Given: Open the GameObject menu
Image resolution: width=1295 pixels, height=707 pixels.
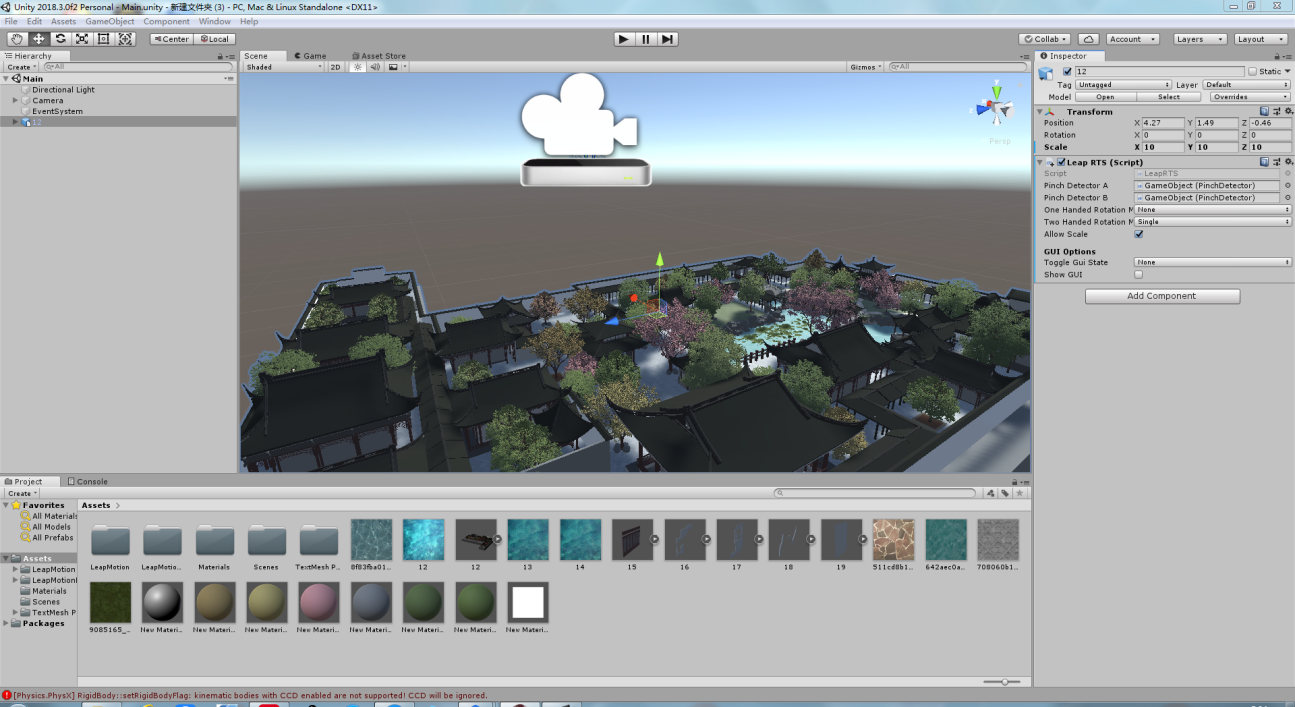Looking at the screenshot, I should click(x=109, y=21).
